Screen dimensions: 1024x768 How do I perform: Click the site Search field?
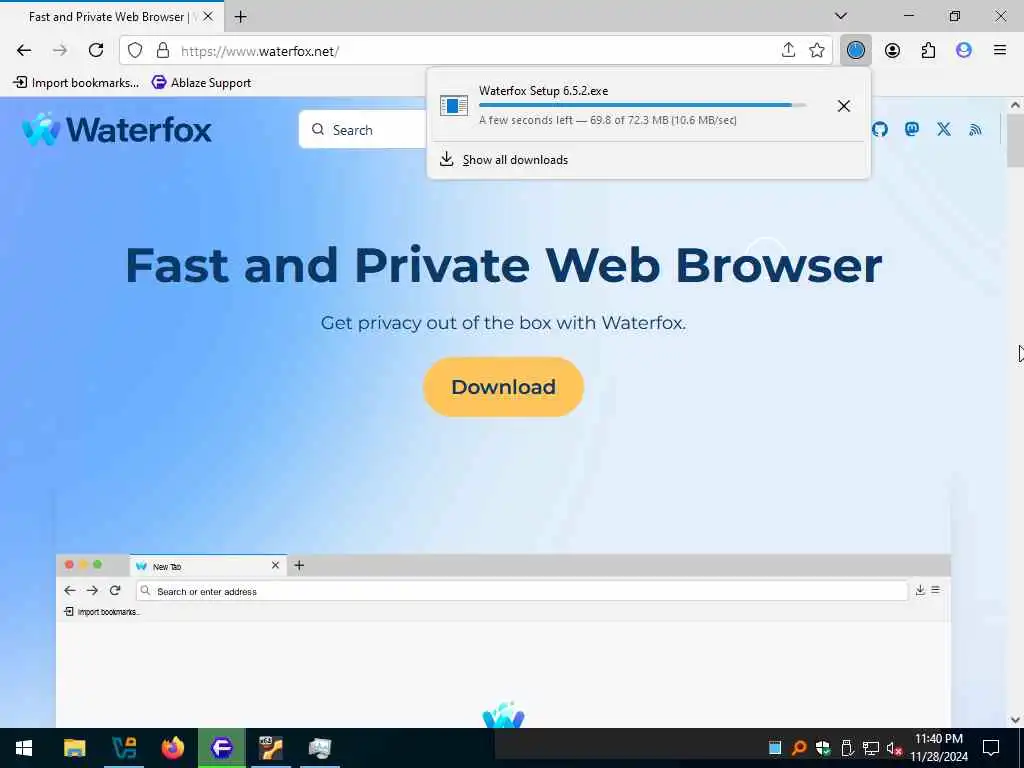point(363,129)
